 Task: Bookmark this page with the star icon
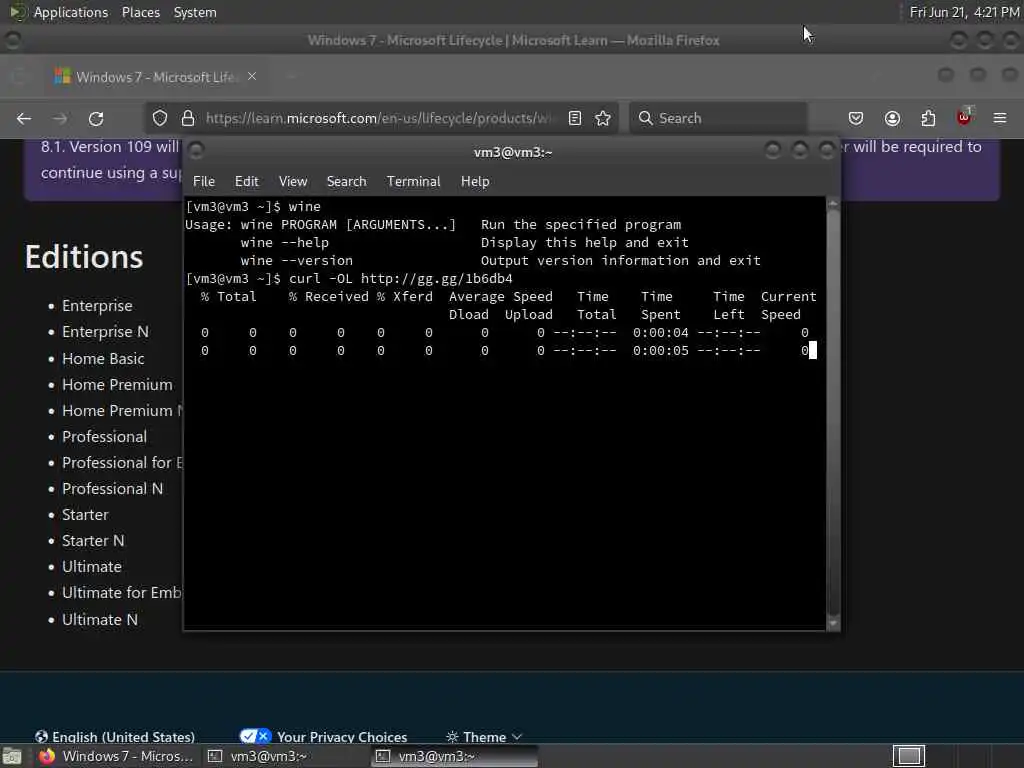coord(603,118)
